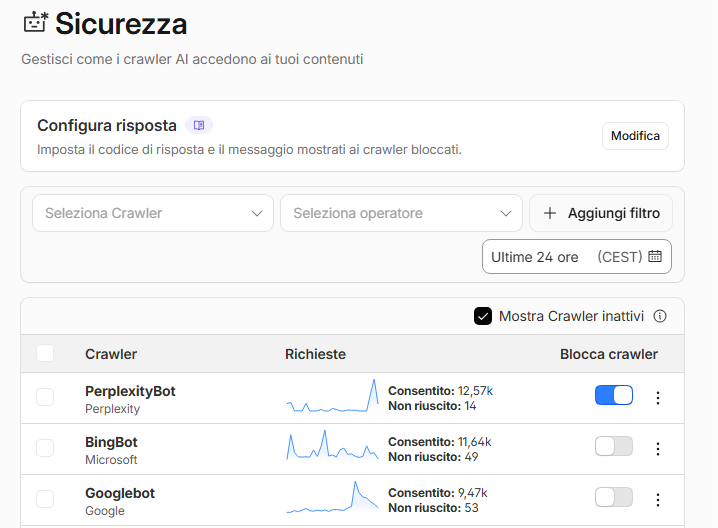Click the Non riuscito: 14 value

432,406
